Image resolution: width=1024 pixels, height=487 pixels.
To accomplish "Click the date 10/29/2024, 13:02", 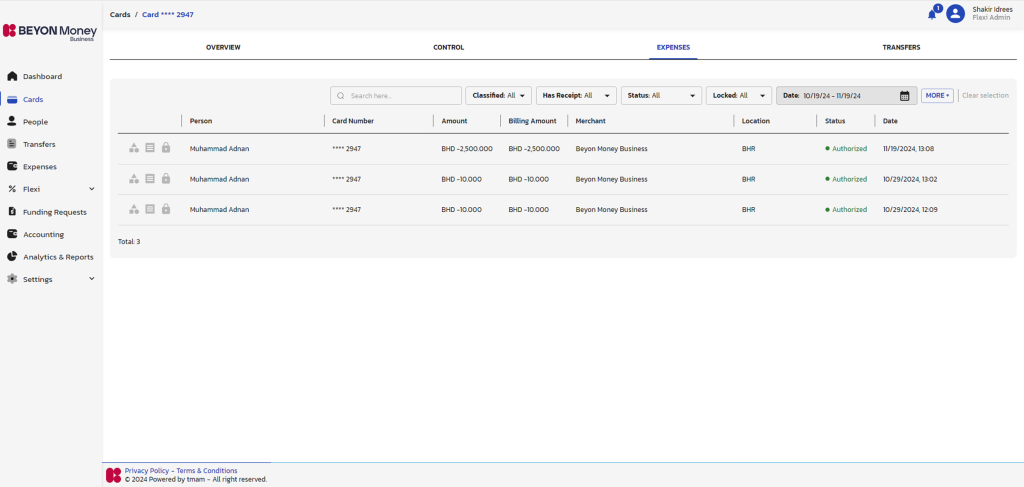I will pos(910,179).
